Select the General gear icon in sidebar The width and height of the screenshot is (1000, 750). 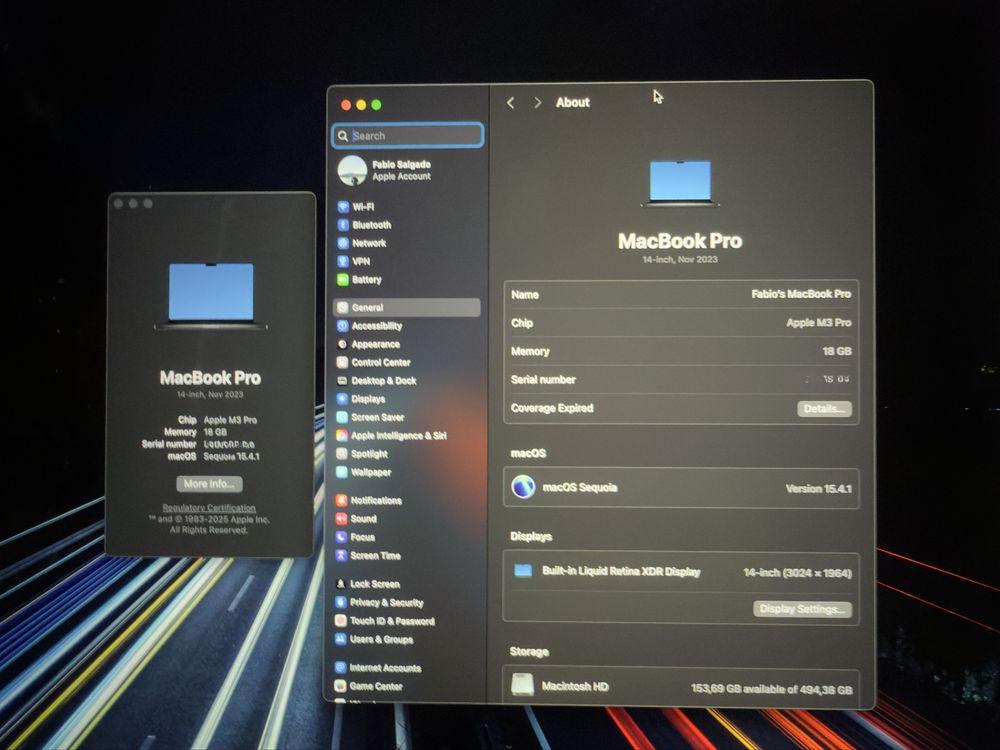click(342, 307)
